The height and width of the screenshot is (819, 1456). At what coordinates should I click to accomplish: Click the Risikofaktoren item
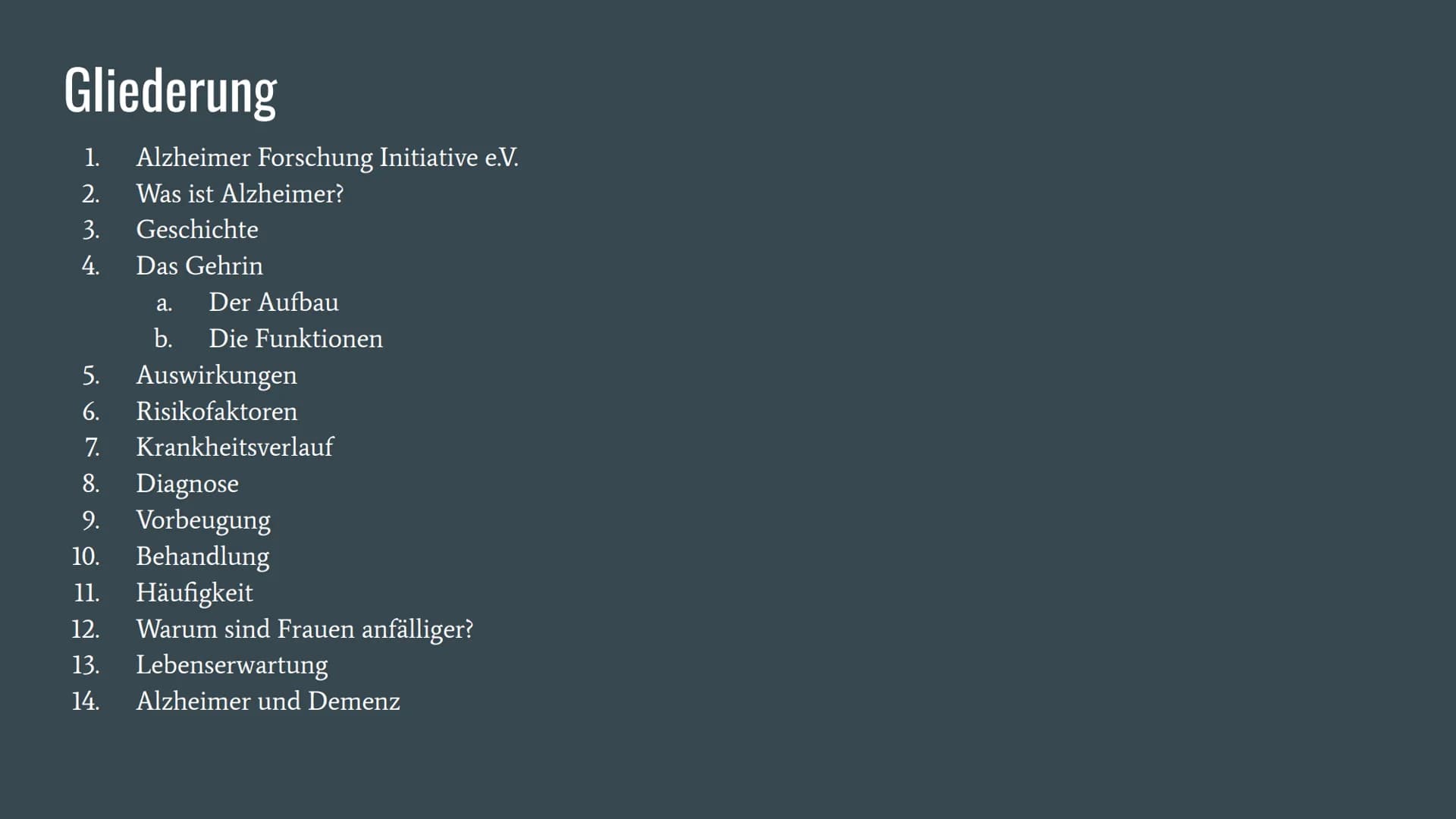pos(217,412)
